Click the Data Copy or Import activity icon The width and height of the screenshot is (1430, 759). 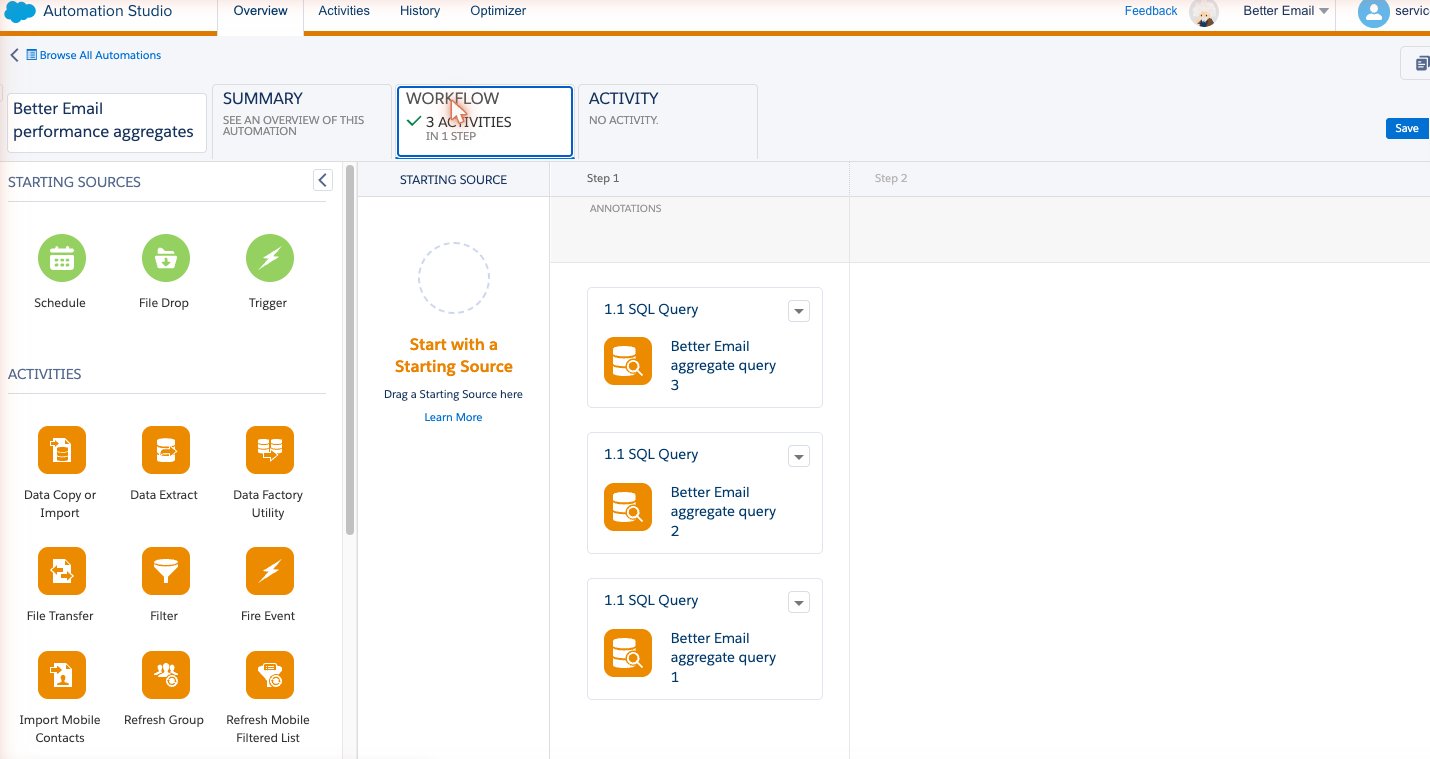coord(62,450)
